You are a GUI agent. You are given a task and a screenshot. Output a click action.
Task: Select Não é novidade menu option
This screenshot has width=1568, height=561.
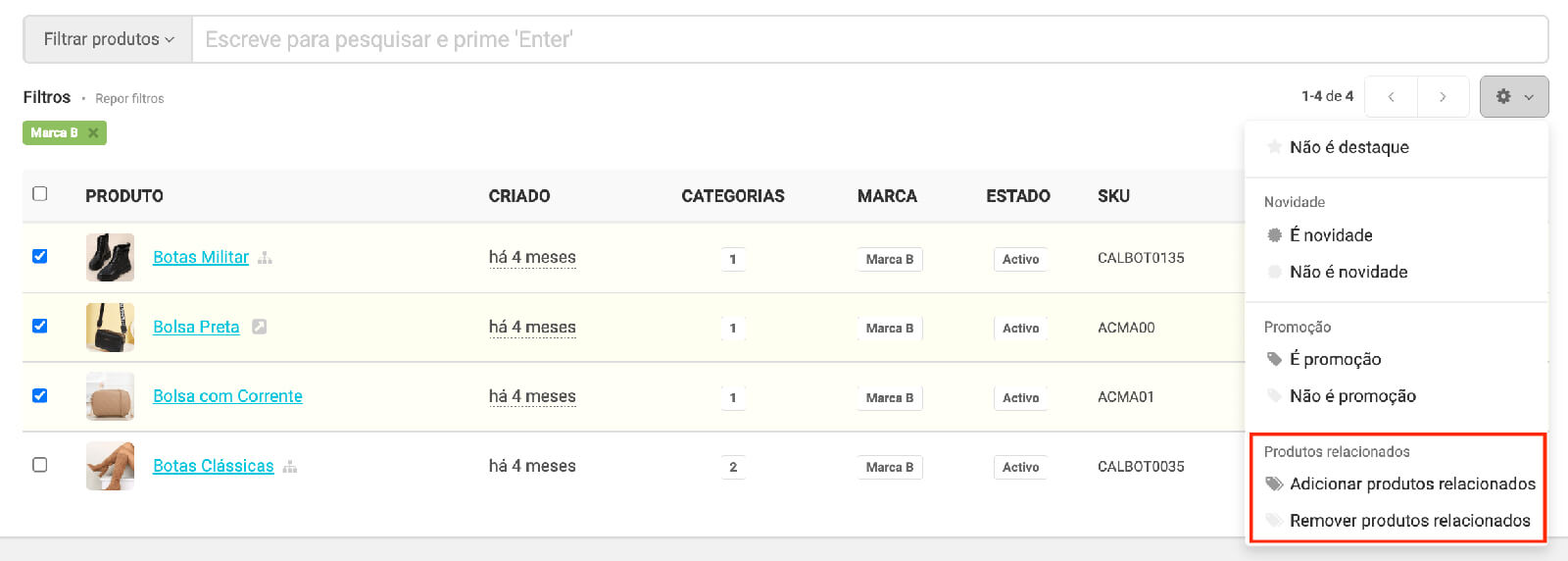(1348, 272)
